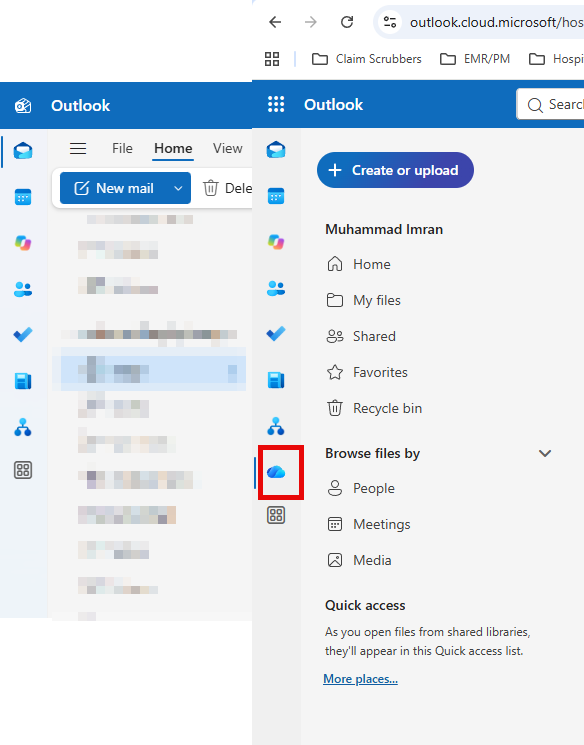Viewport: 584px width, 745px height.
Task: Go to OneDrive Home
Action: tap(359, 264)
